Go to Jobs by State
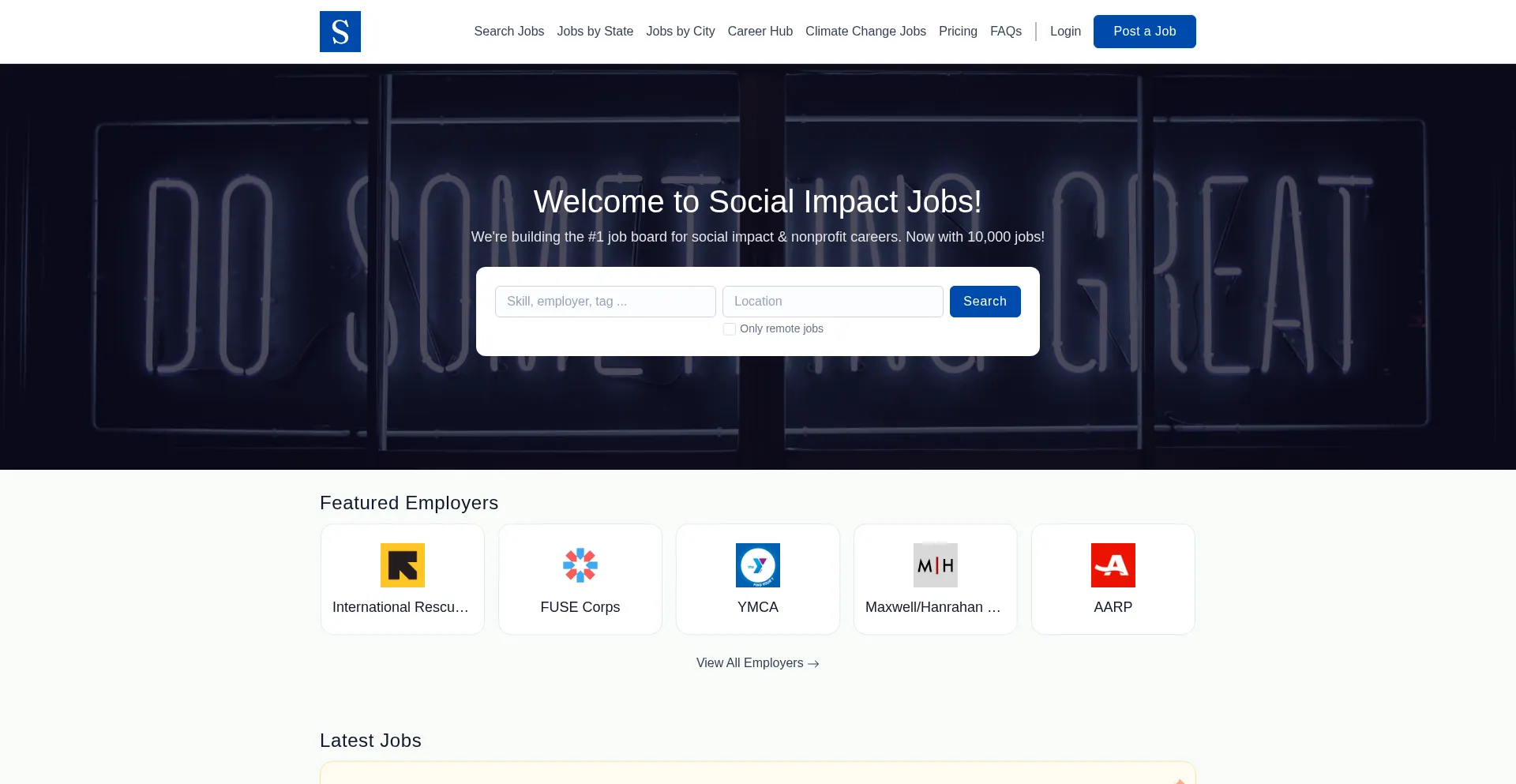This screenshot has width=1516, height=784. pos(595,32)
